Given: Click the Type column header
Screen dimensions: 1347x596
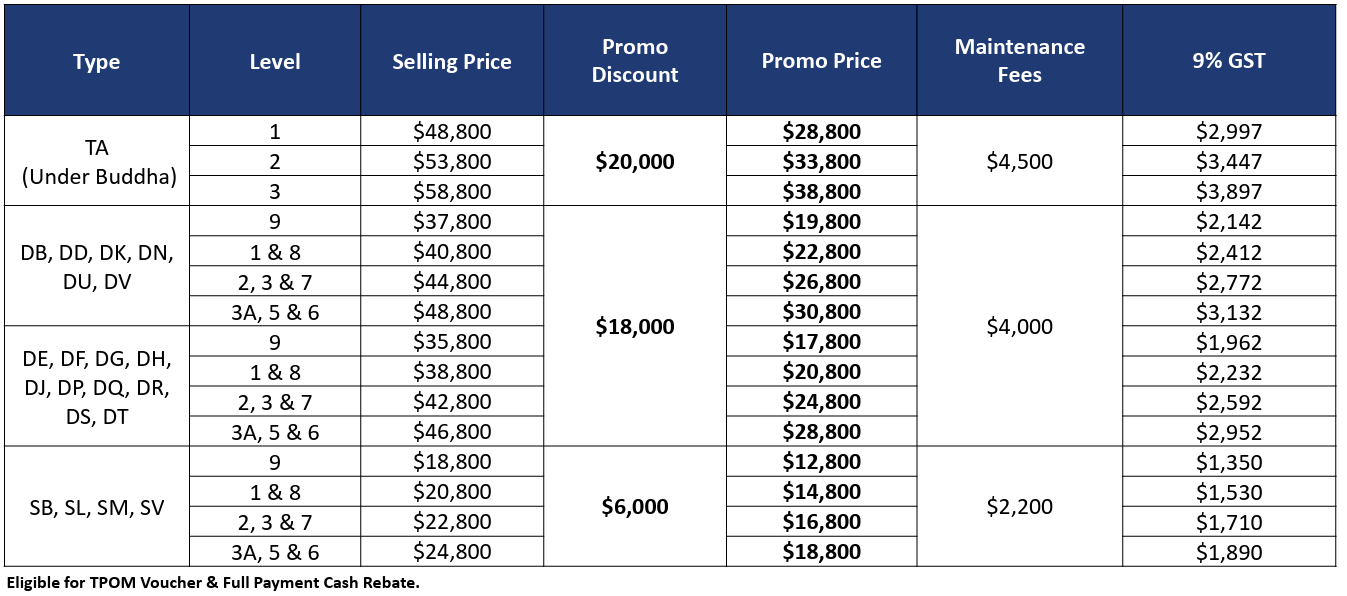Looking at the screenshot, I should tap(97, 60).
